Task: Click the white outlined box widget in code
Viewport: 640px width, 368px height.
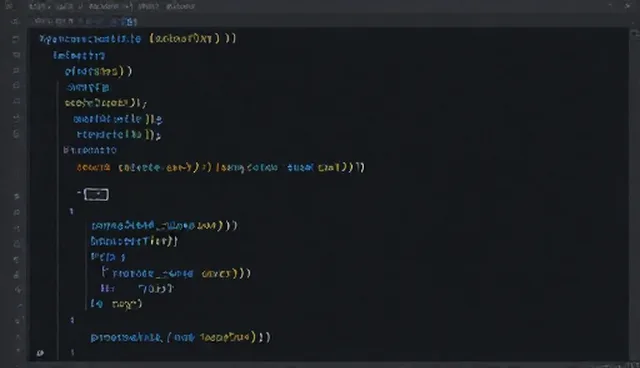Action: pos(96,195)
